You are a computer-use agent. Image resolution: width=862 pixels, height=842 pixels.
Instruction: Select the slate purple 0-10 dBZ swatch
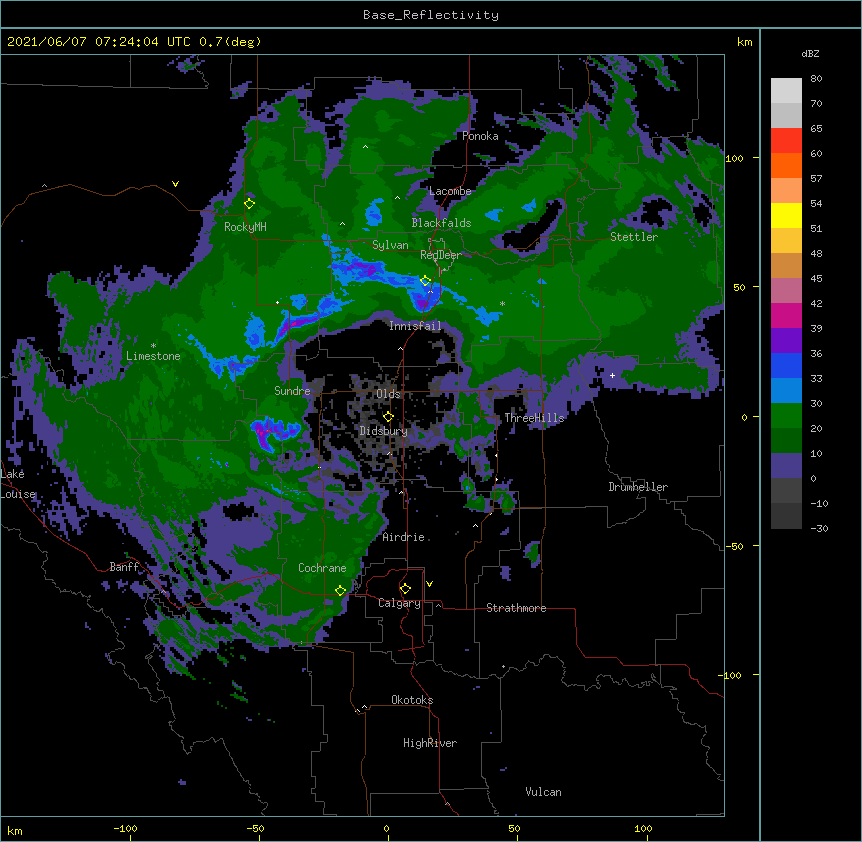[786, 466]
